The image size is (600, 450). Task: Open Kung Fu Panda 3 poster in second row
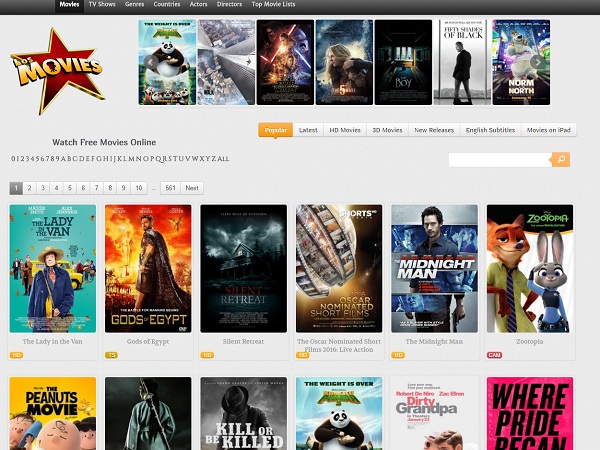(339, 414)
